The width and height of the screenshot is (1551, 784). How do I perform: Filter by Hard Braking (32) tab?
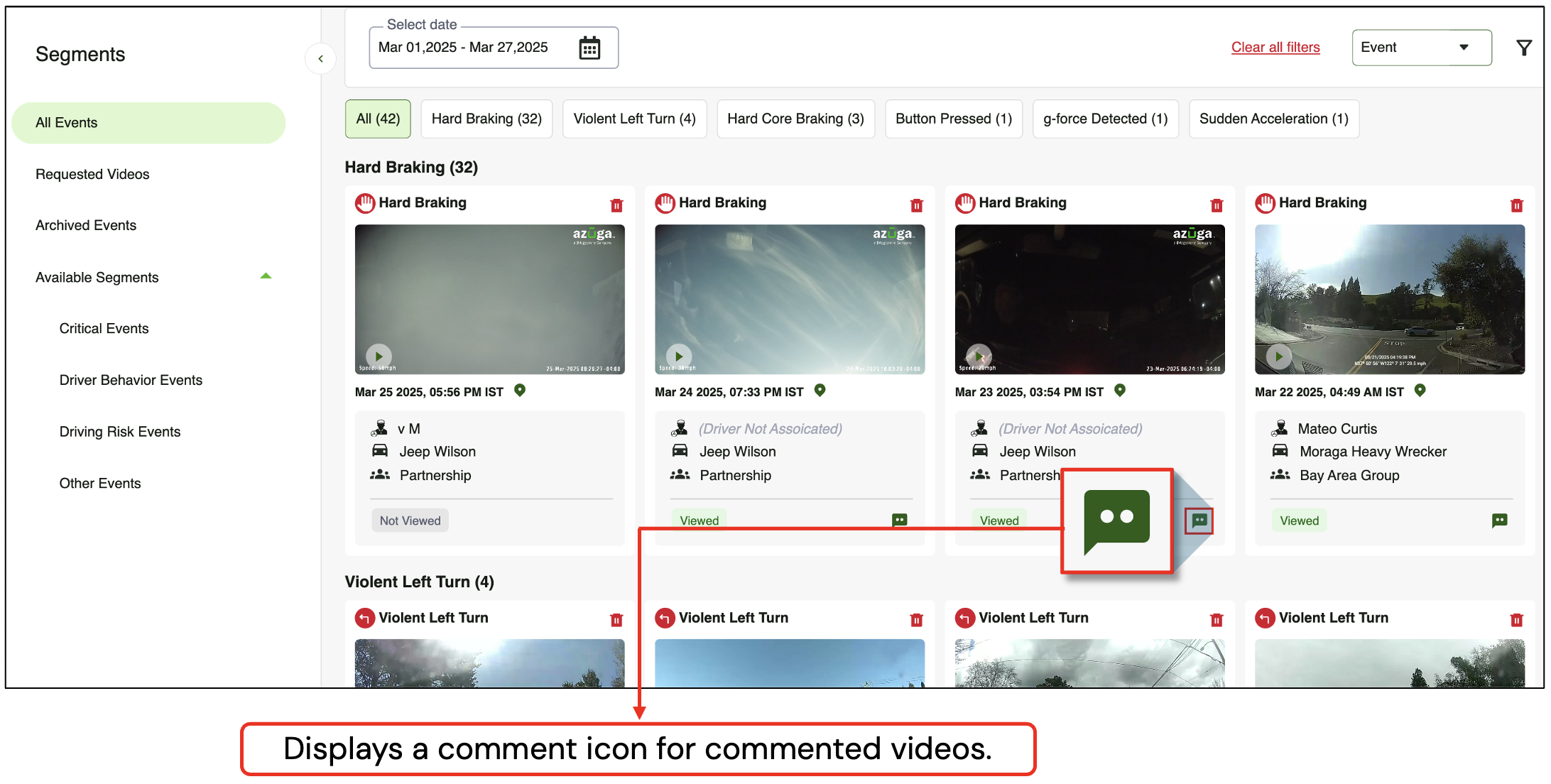486,119
